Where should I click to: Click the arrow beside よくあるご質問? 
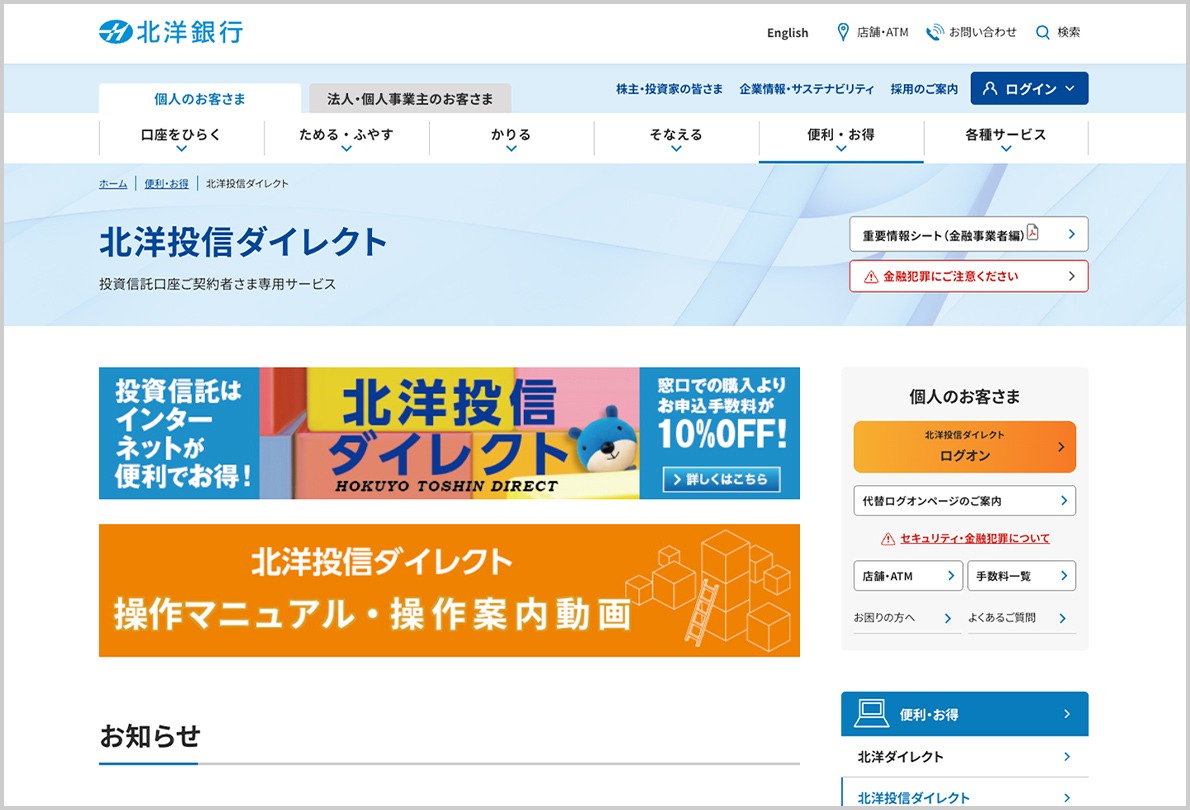coord(1062,618)
